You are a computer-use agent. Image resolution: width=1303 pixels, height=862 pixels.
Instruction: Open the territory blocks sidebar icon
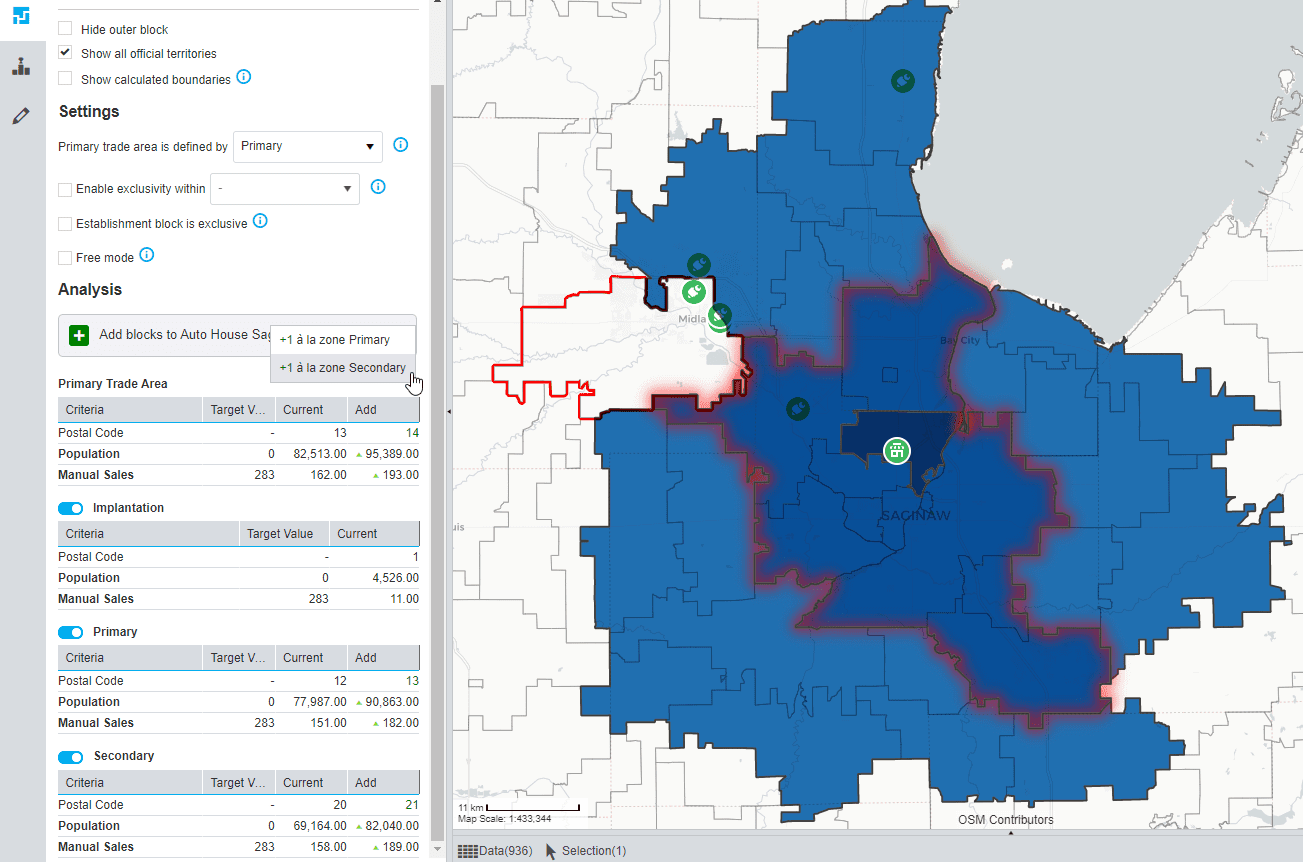pos(21,16)
